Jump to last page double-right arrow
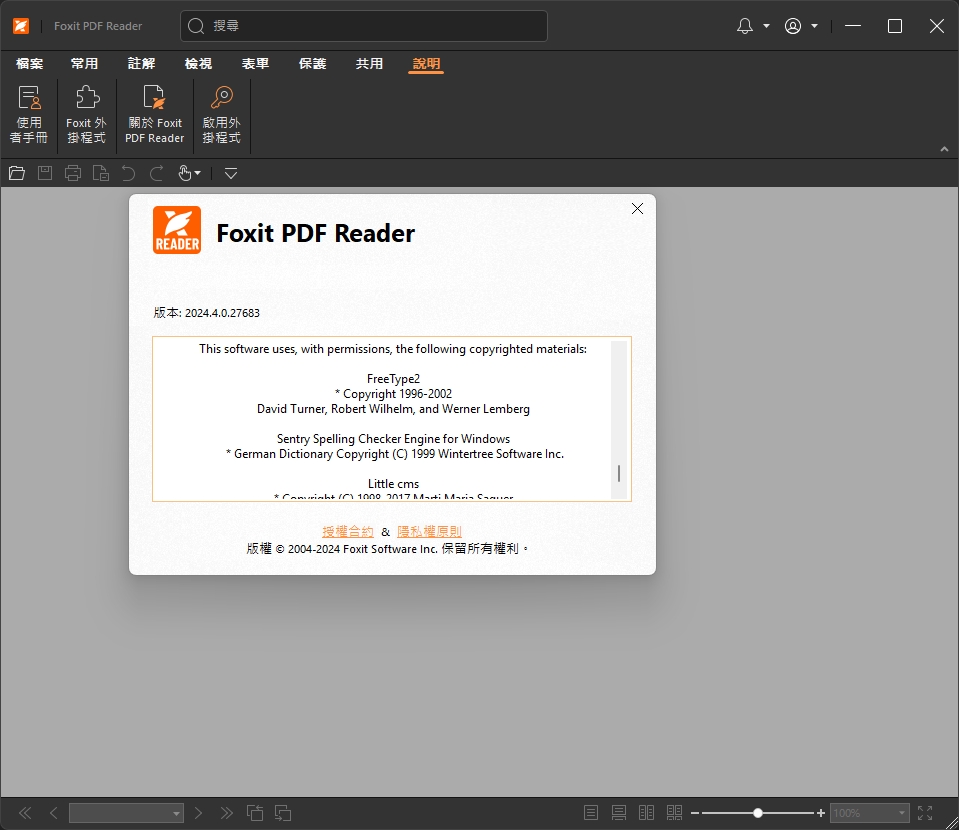Screen dimensions: 959x830 (226, 813)
